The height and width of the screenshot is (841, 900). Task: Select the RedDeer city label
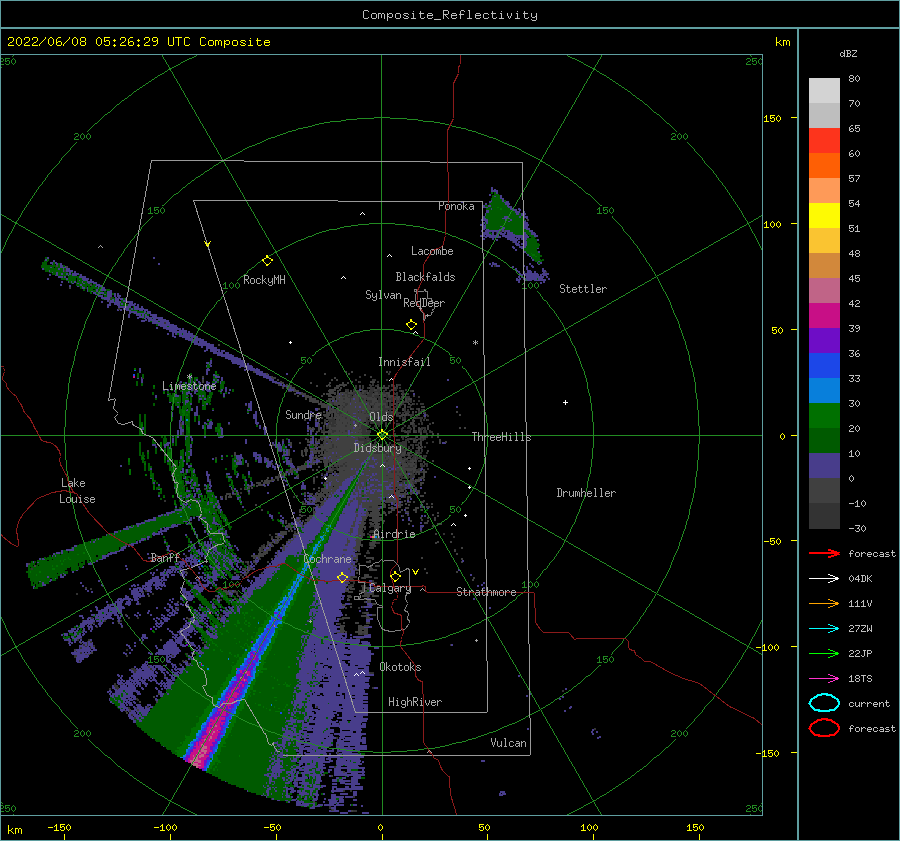tap(424, 303)
